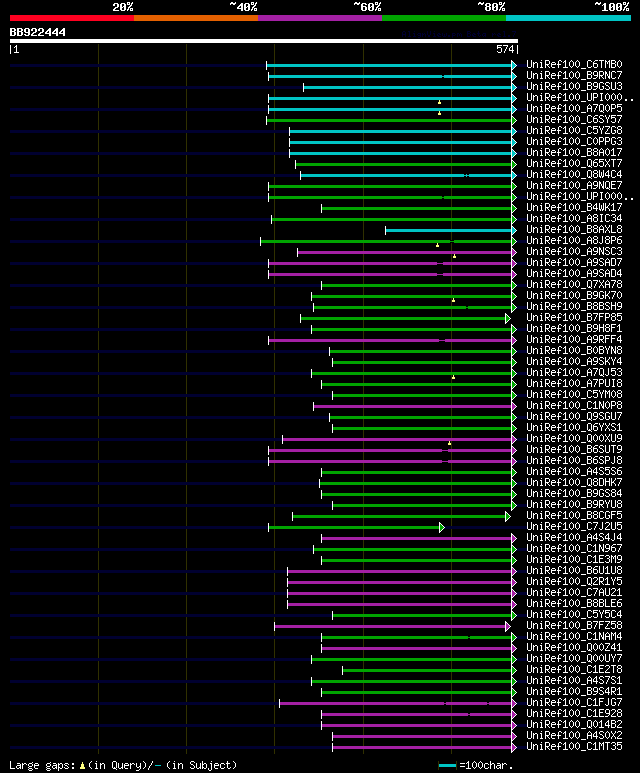
Task: Select the UniRef100_C1NAM4 label
Action: 574,637
